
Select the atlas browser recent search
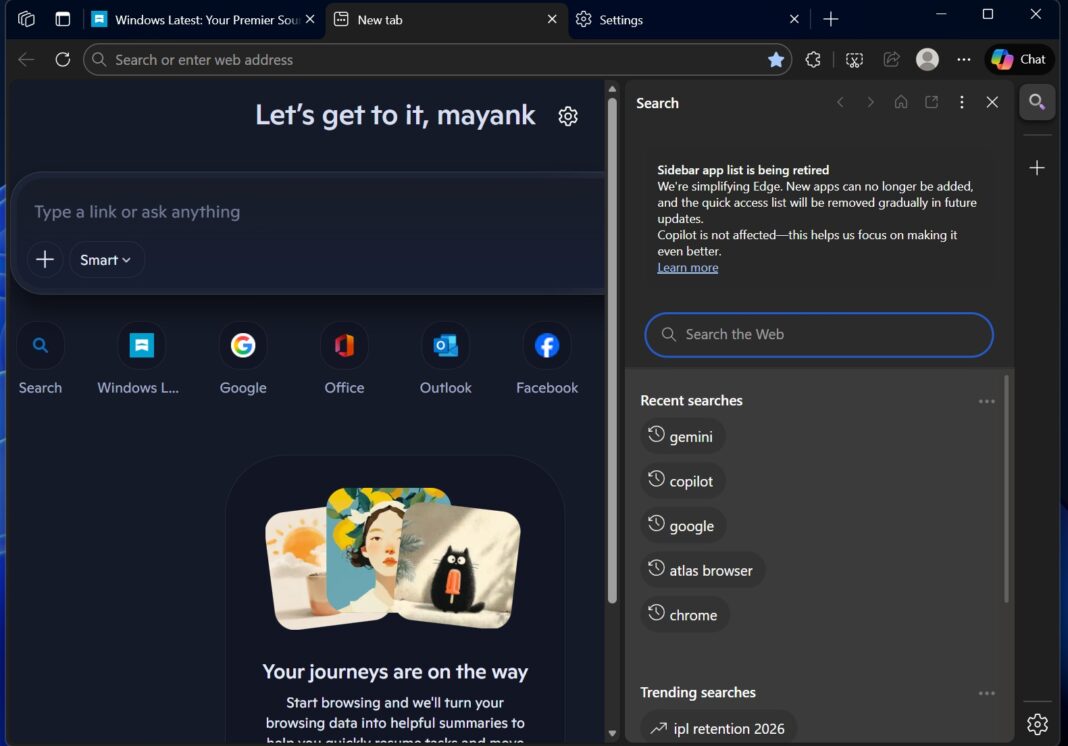[703, 570]
